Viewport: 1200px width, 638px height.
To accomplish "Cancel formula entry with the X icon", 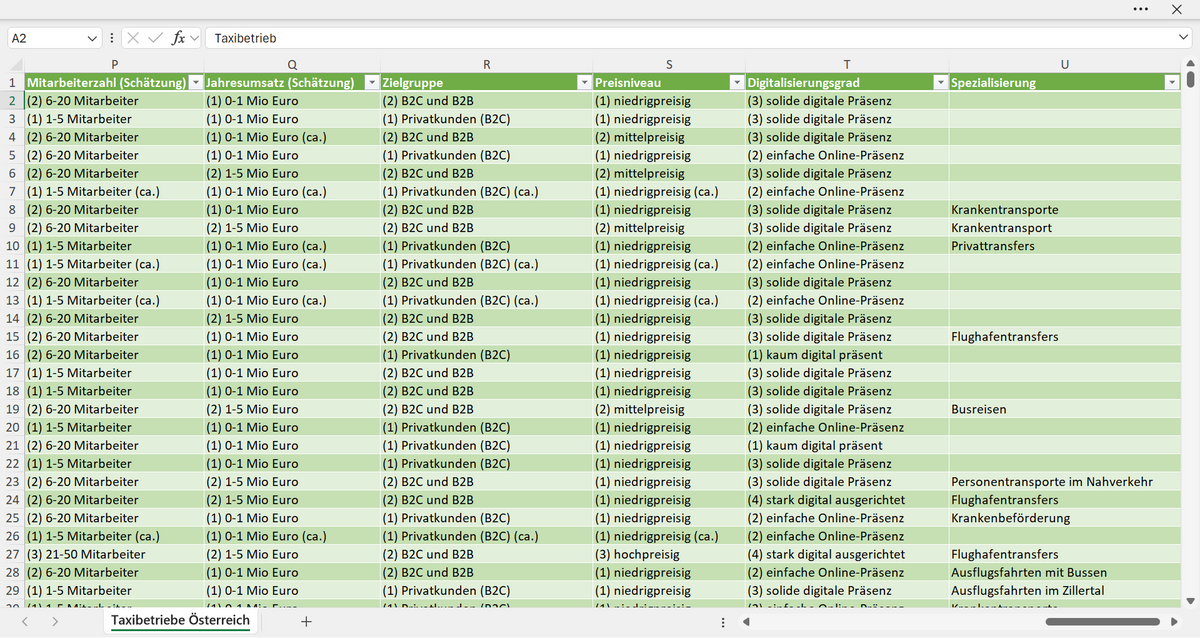I will (x=134, y=38).
